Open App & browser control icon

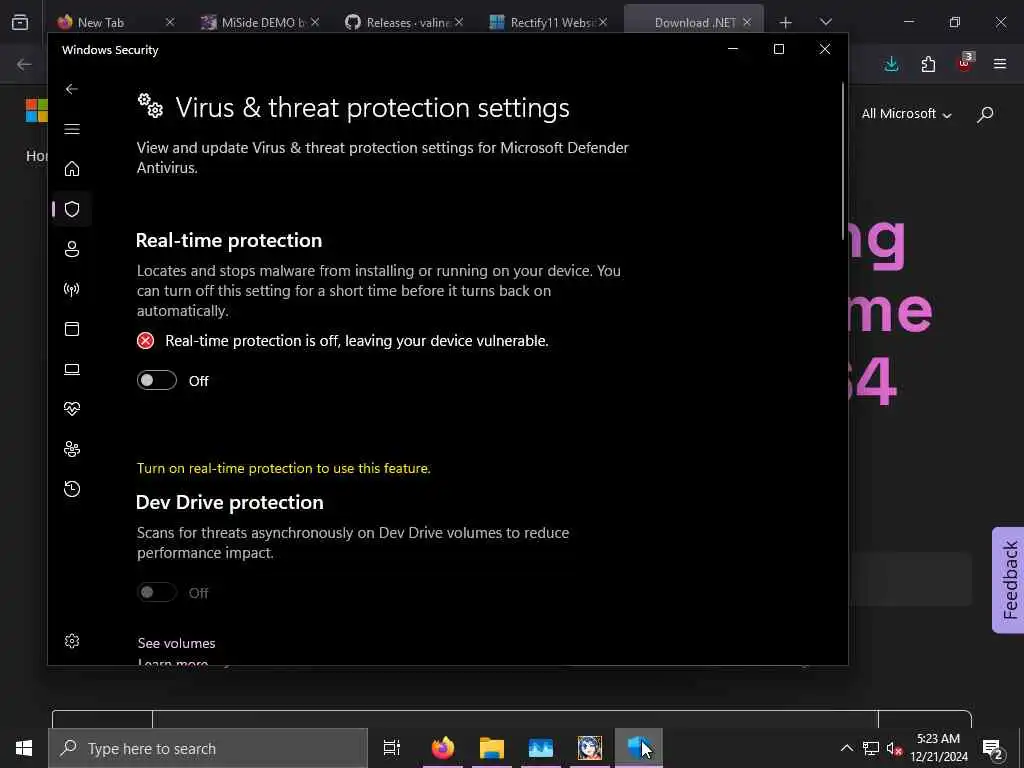click(x=72, y=329)
